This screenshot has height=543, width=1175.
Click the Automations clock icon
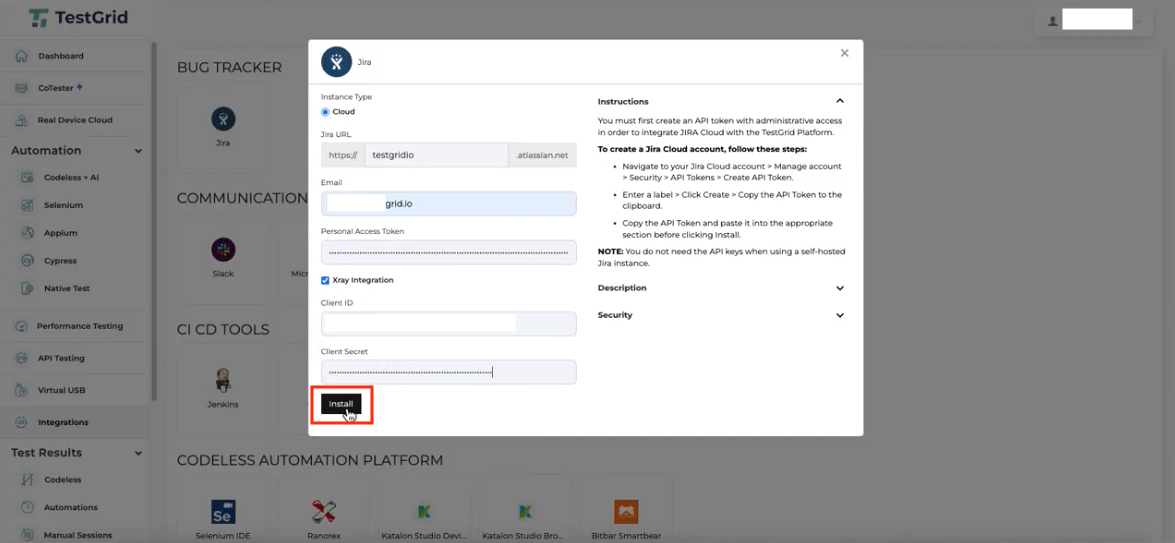tap(28, 507)
